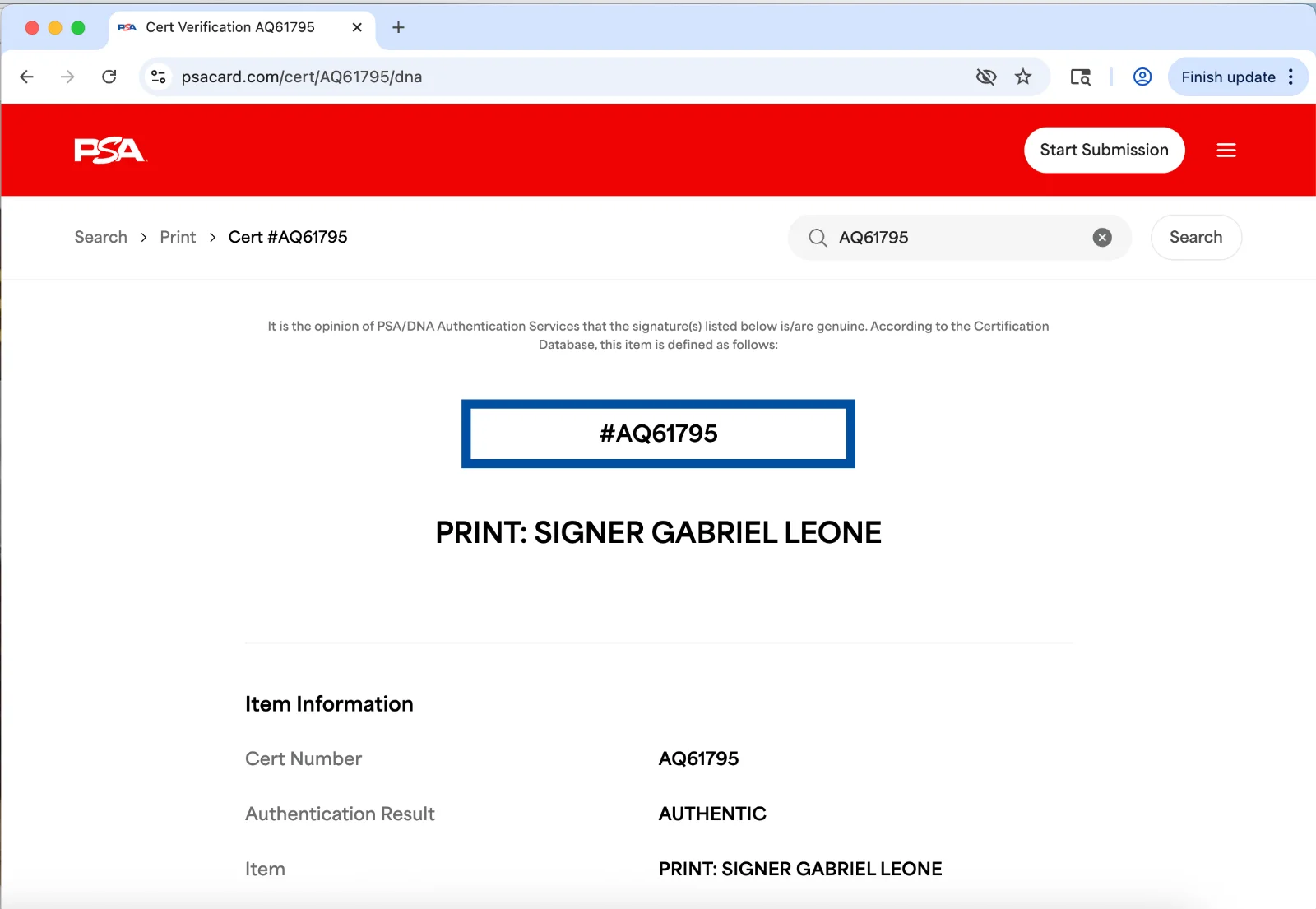Click the Item label in Item Information
Viewport: 1316px width, 909px height.
pos(265,869)
